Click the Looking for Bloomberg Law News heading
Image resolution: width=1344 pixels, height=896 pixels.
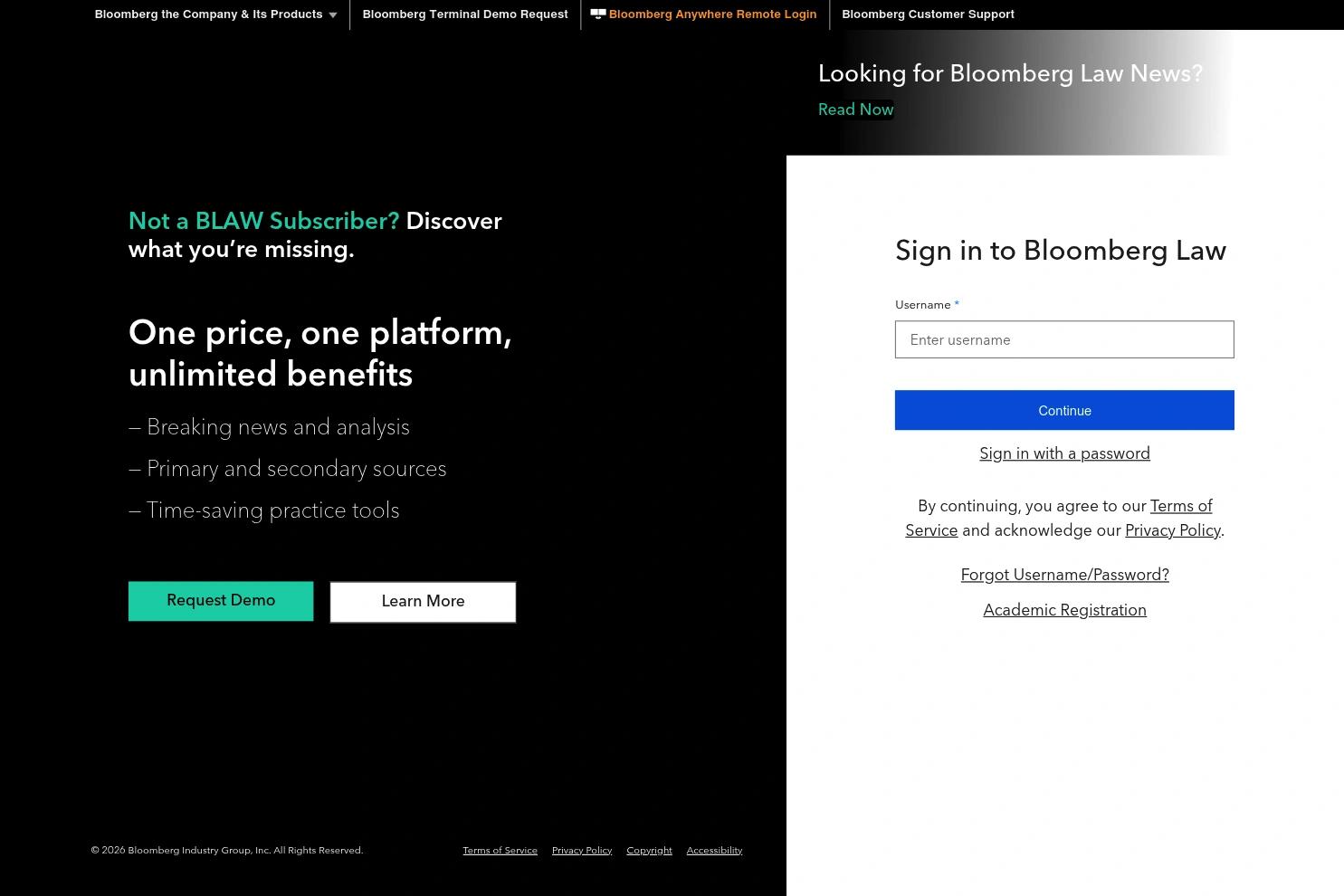(x=1010, y=73)
